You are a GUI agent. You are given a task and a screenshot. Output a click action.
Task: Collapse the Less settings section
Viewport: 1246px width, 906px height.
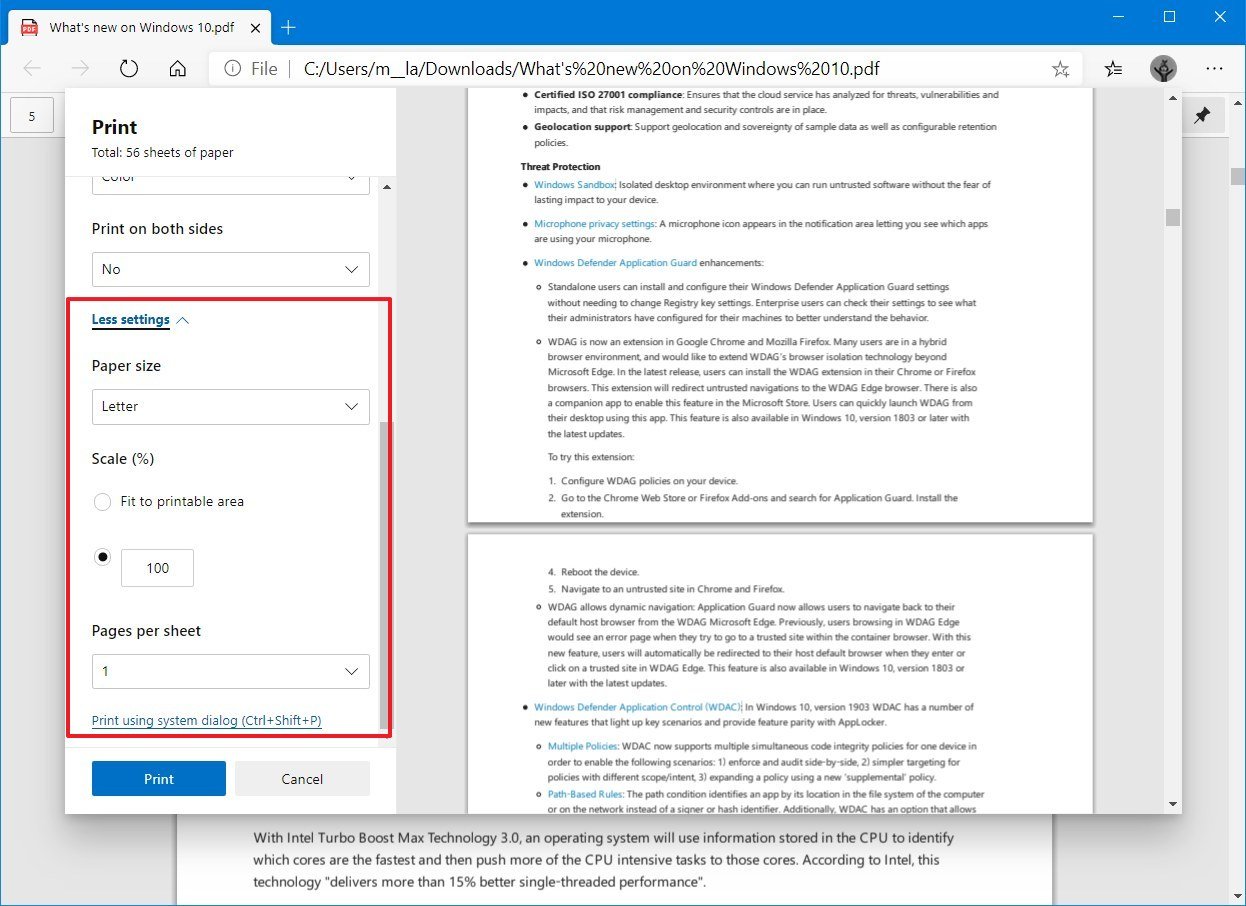click(x=140, y=320)
